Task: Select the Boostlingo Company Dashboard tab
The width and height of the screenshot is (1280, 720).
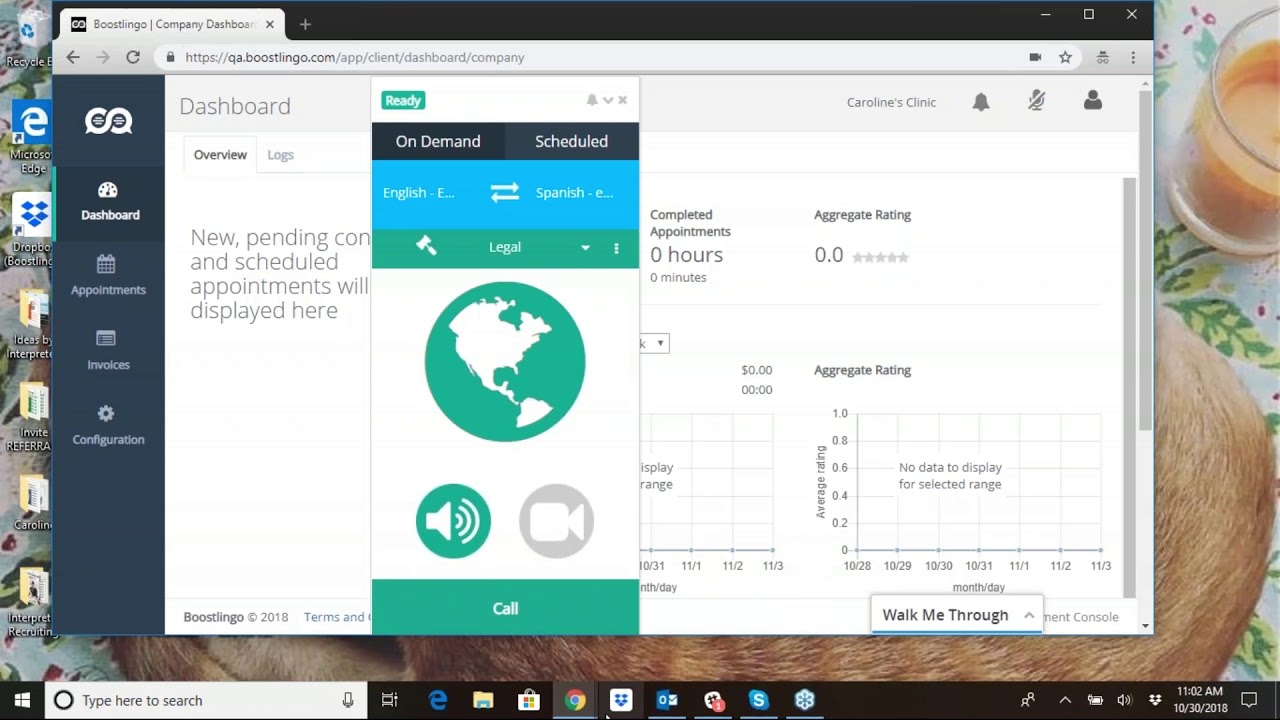Action: [173, 24]
